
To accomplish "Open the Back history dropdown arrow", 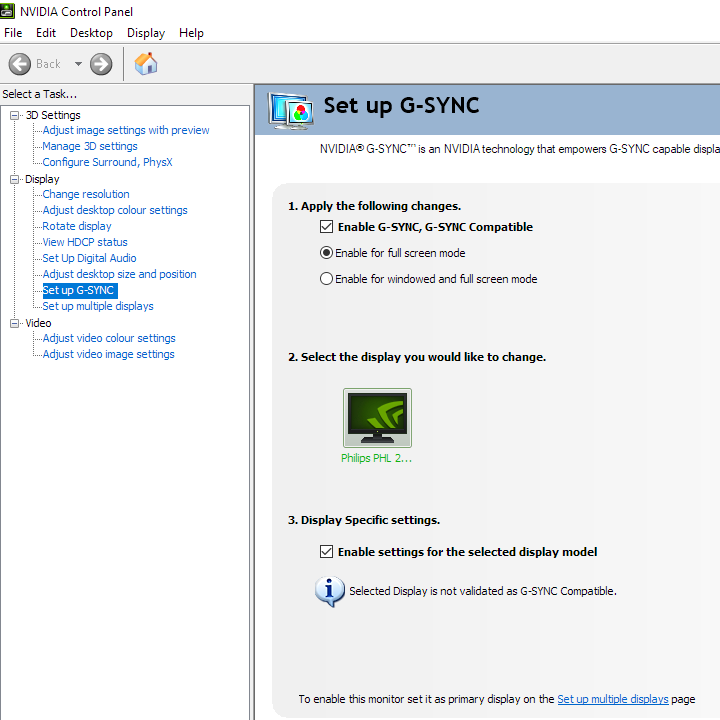I will (x=79, y=64).
